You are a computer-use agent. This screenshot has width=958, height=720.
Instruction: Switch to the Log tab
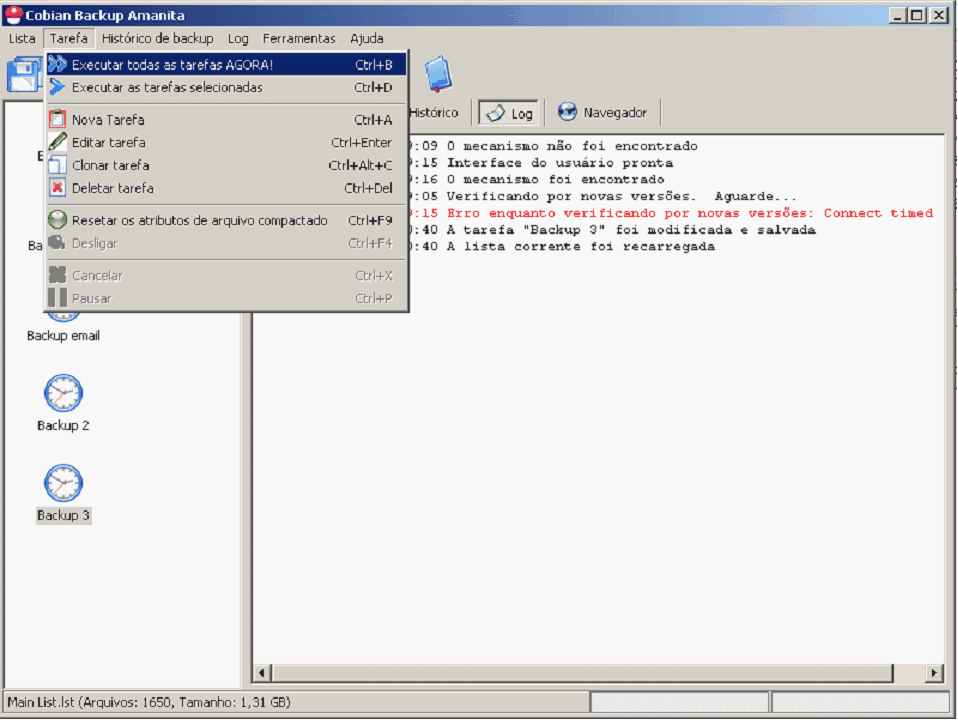coord(509,113)
